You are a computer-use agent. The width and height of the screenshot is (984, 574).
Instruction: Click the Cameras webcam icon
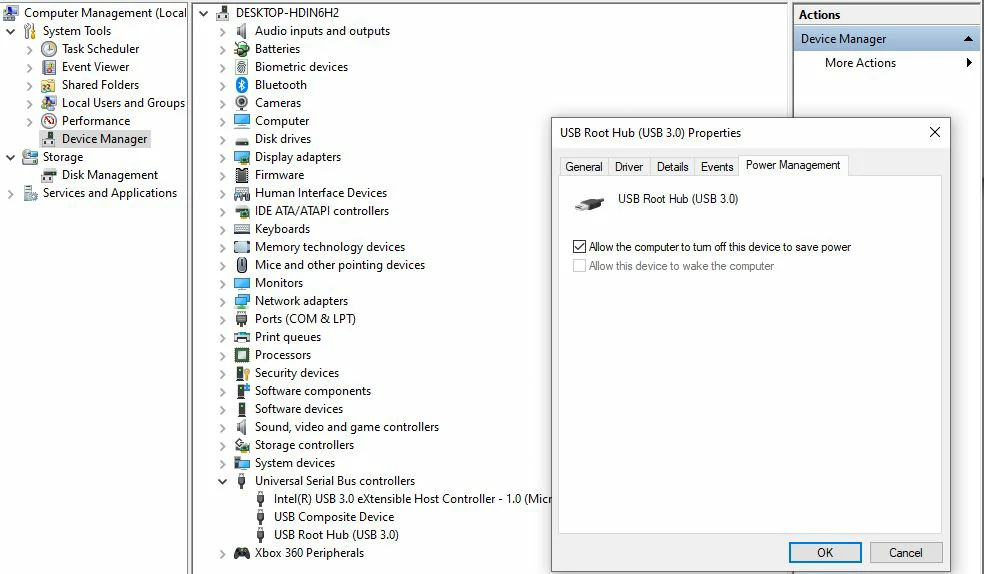pos(242,103)
